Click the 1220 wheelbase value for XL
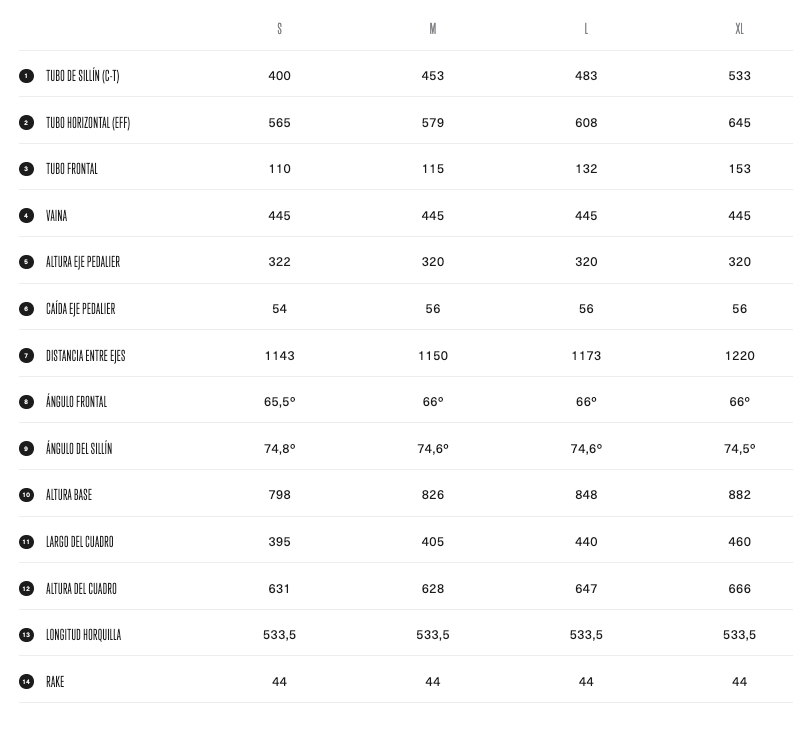Image resolution: width=793 pixels, height=735 pixels. click(x=740, y=356)
